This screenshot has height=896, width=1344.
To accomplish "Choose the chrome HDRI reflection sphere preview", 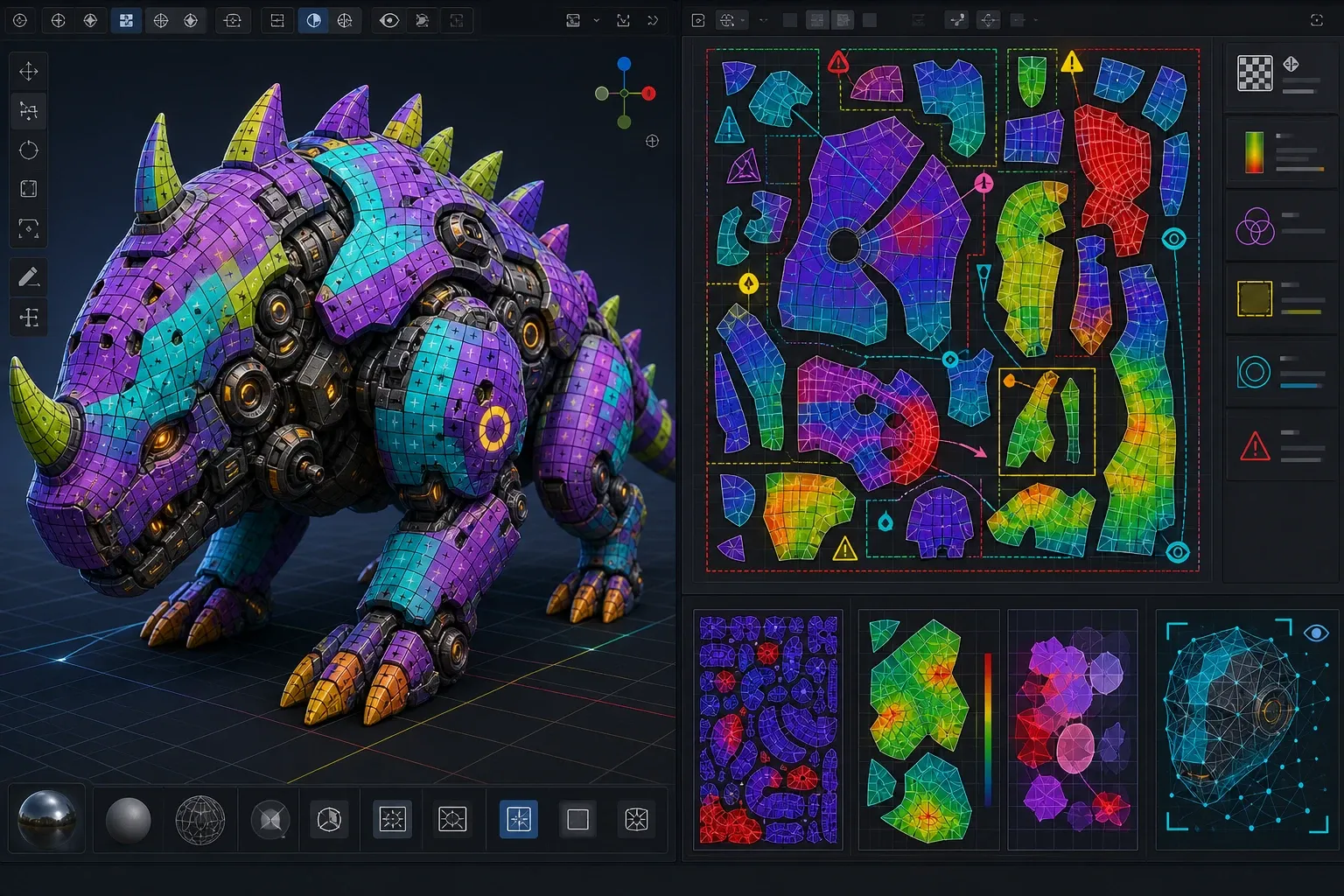I will pyautogui.click(x=47, y=819).
